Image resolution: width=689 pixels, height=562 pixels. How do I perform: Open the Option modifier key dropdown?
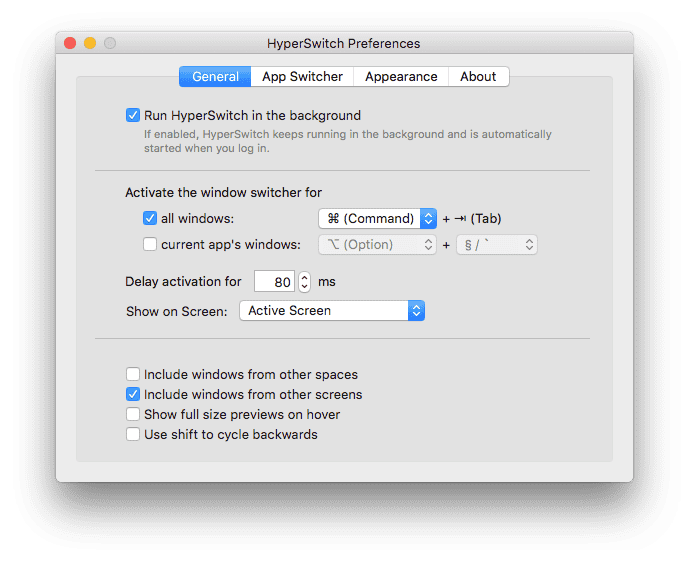(x=377, y=244)
